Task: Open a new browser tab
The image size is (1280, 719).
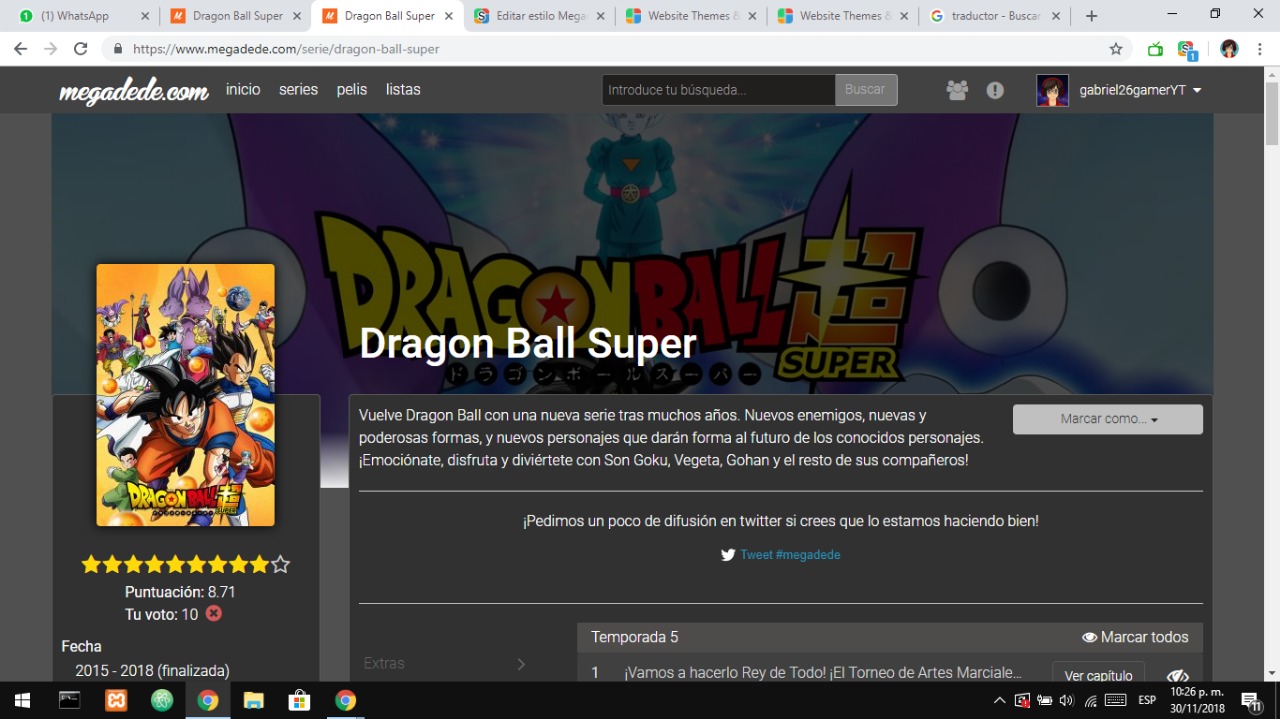Action: (x=1091, y=16)
